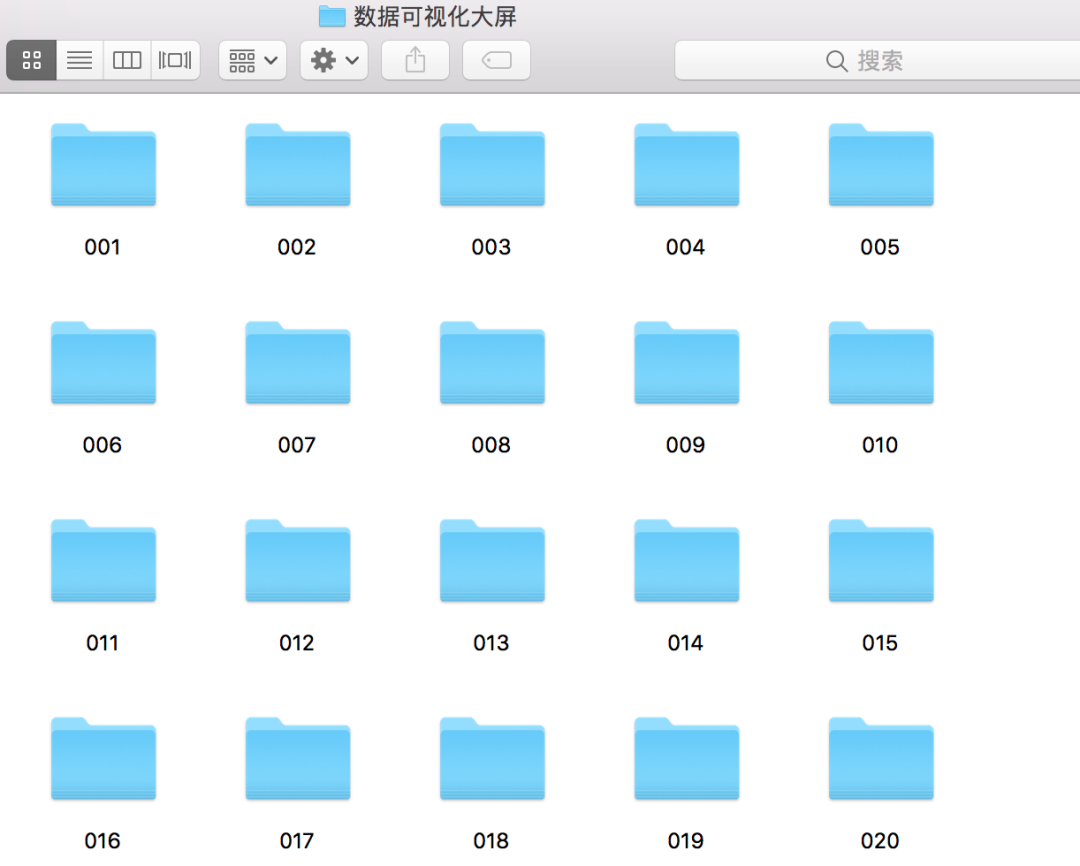1080x866 pixels.
Task: Click the folder name label 003
Action: point(491,247)
